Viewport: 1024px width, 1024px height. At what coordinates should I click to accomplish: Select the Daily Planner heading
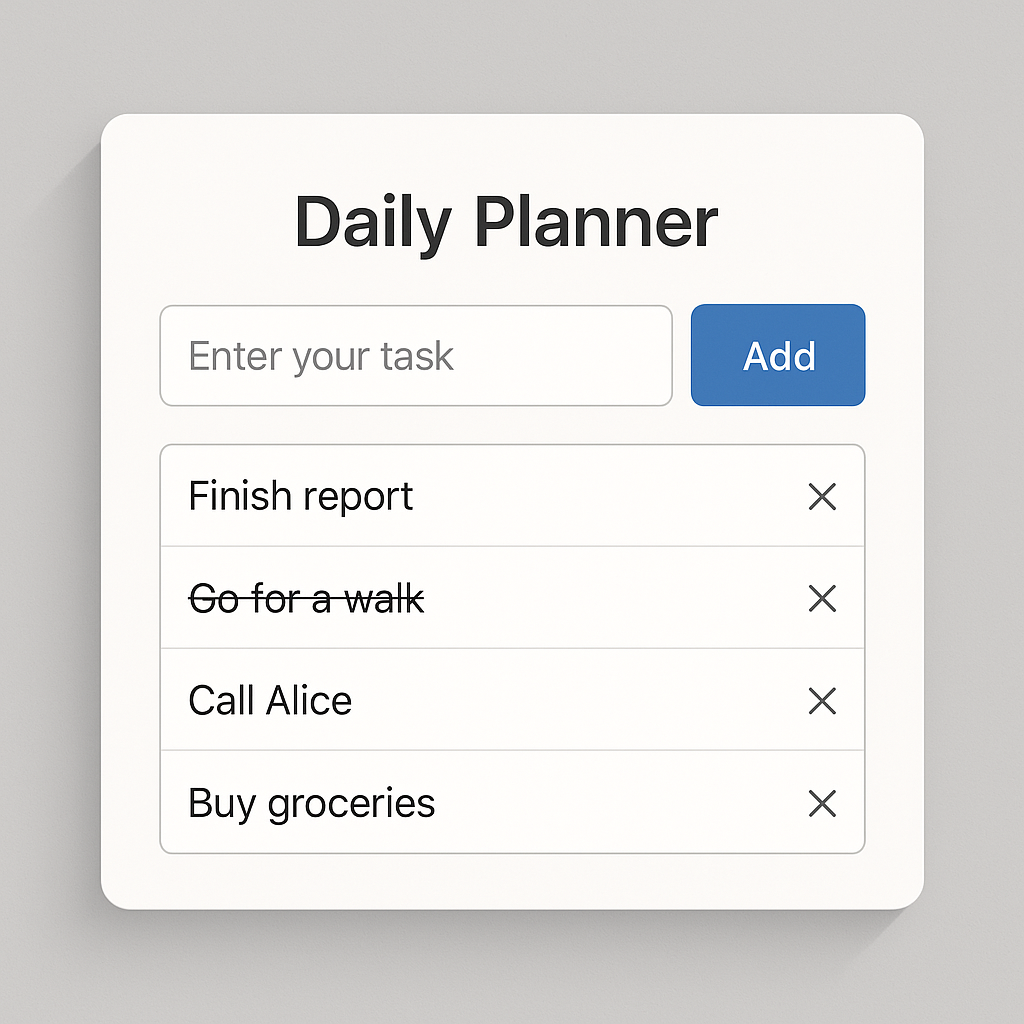[x=506, y=223]
